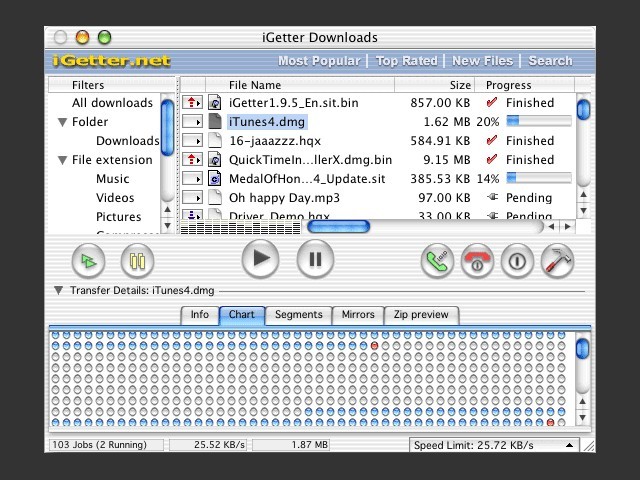
Task: Select All downloads filter
Action: pyautogui.click(x=112, y=103)
